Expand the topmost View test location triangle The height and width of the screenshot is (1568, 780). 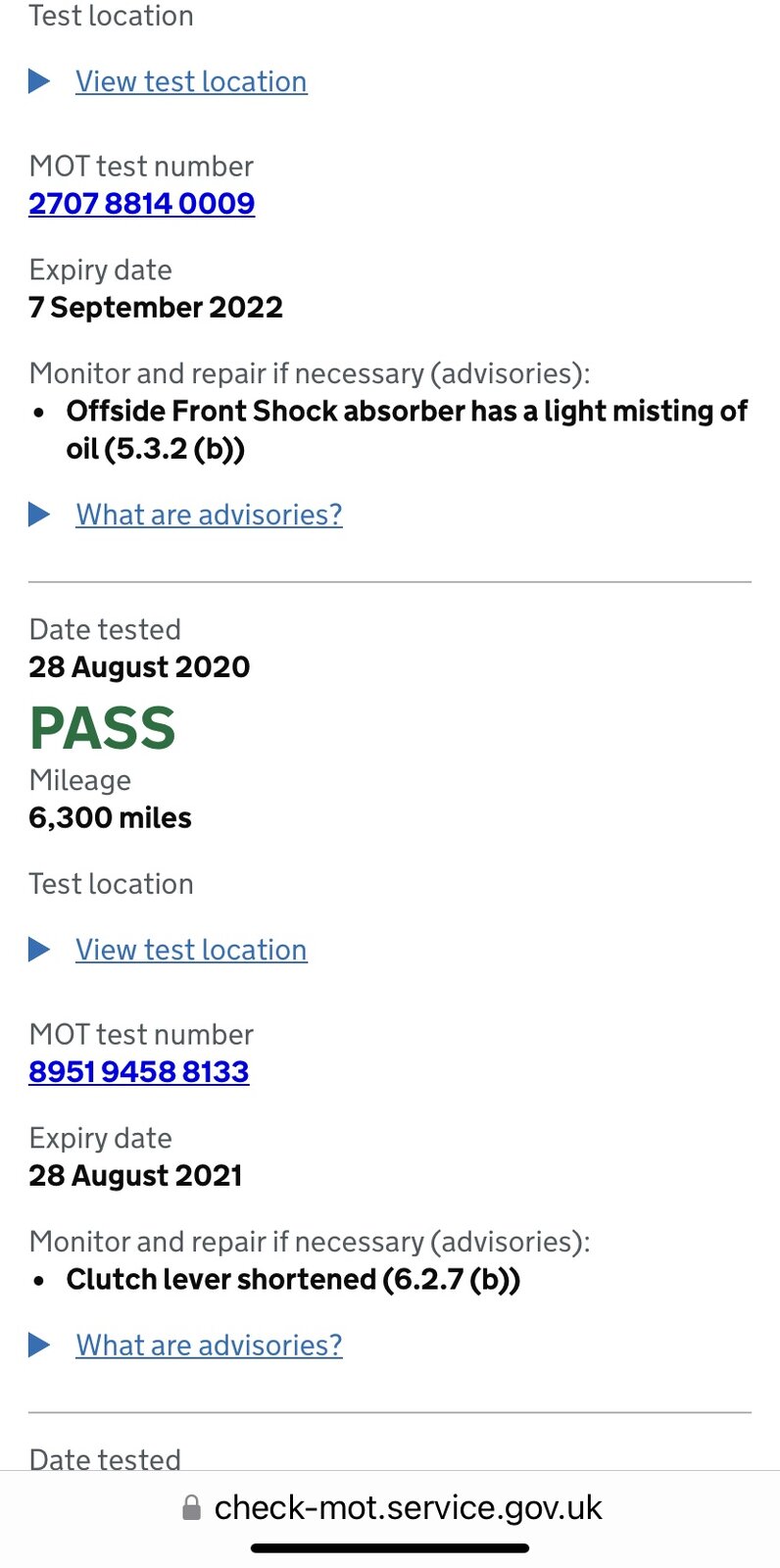[40, 80]
